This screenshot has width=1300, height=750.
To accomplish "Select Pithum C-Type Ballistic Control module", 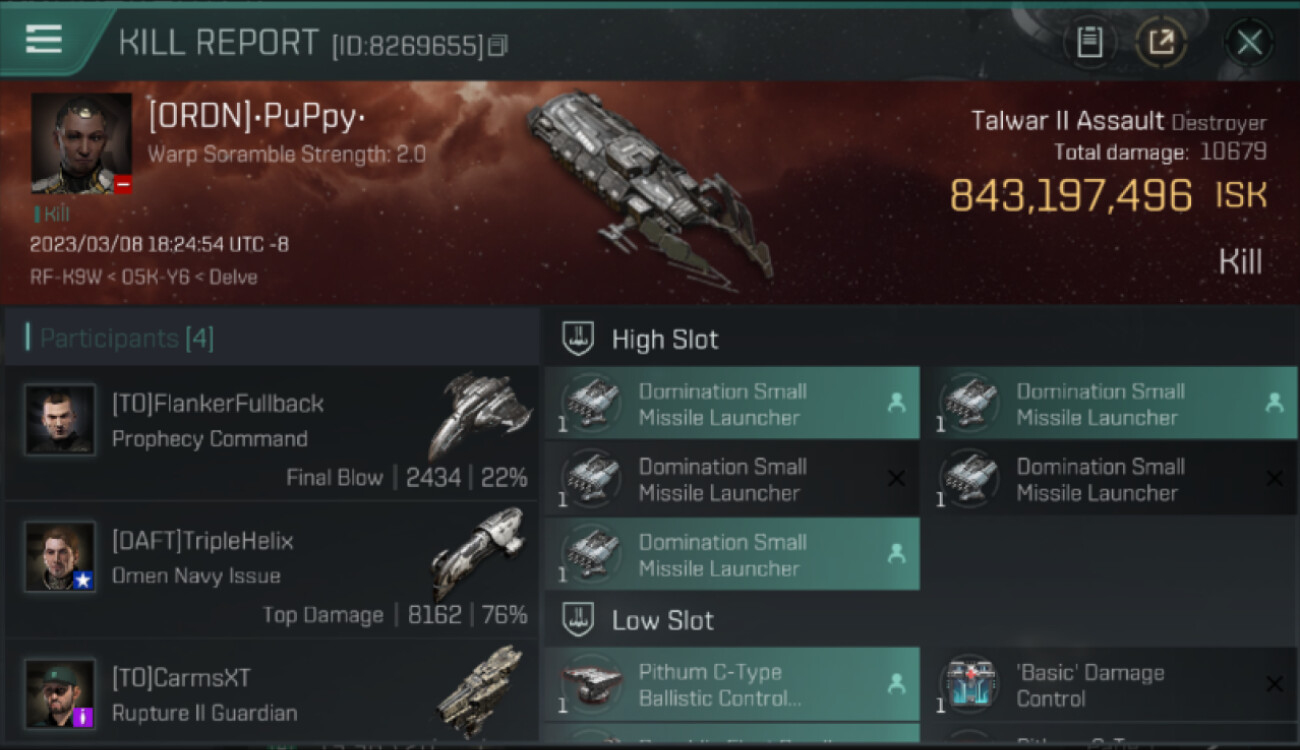I will coord(732,685).
